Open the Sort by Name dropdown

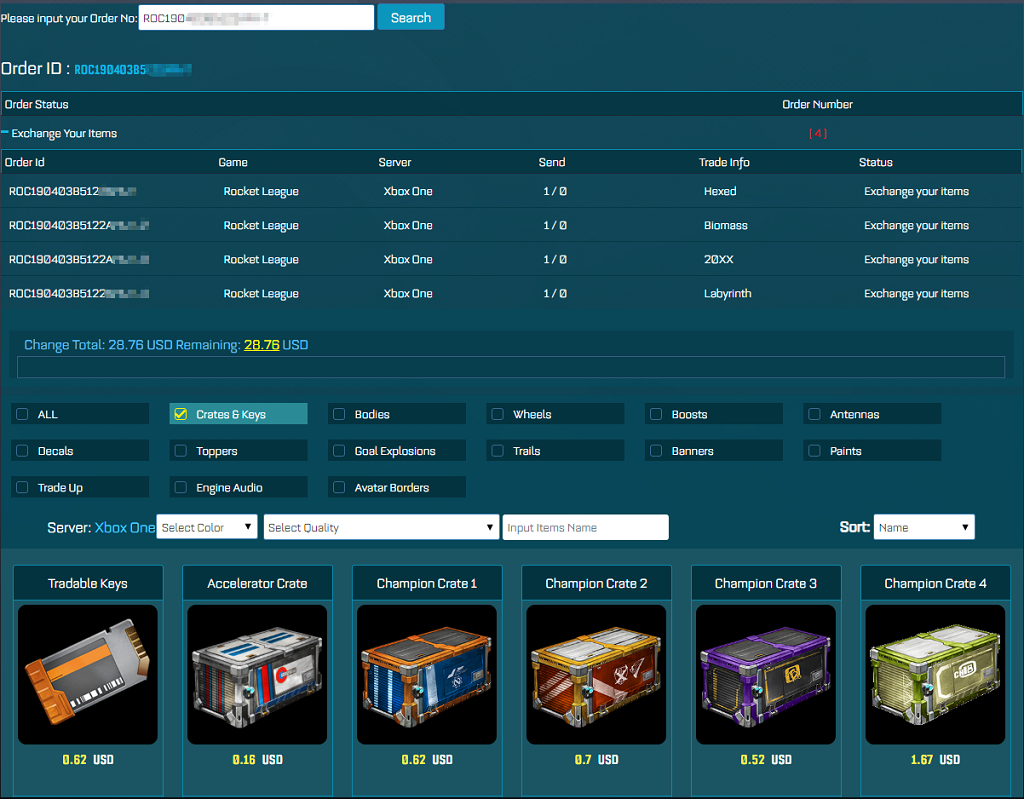(924, 527)
